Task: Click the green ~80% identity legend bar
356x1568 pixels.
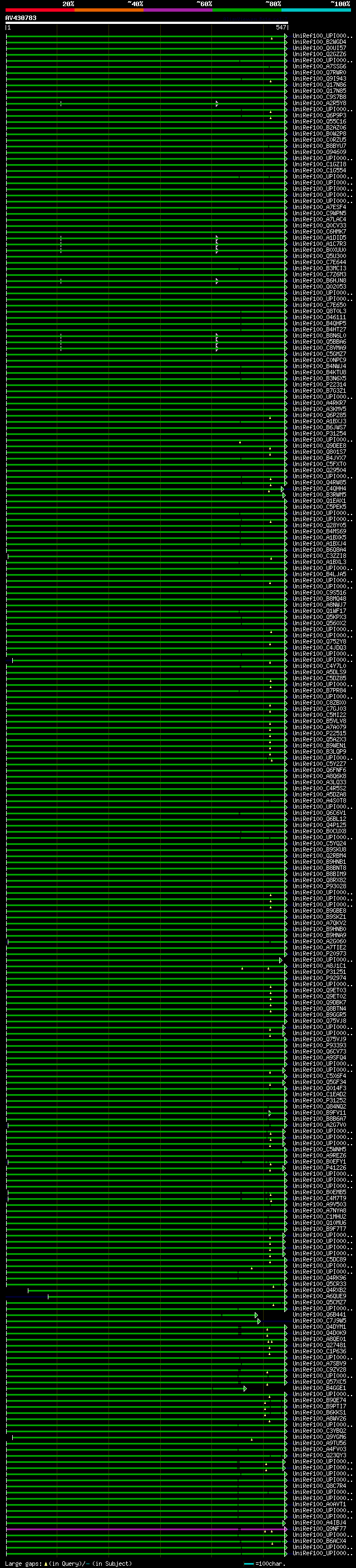Action: (247, 10)
